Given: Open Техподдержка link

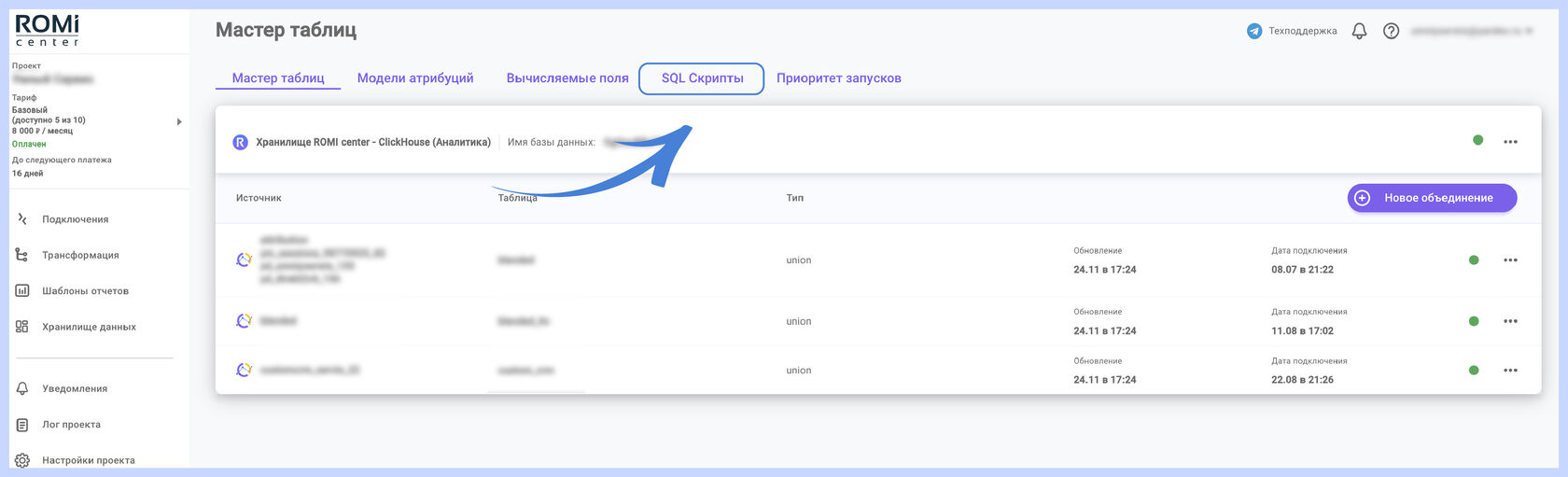Looking at the screenshot, I should 1302,31.
